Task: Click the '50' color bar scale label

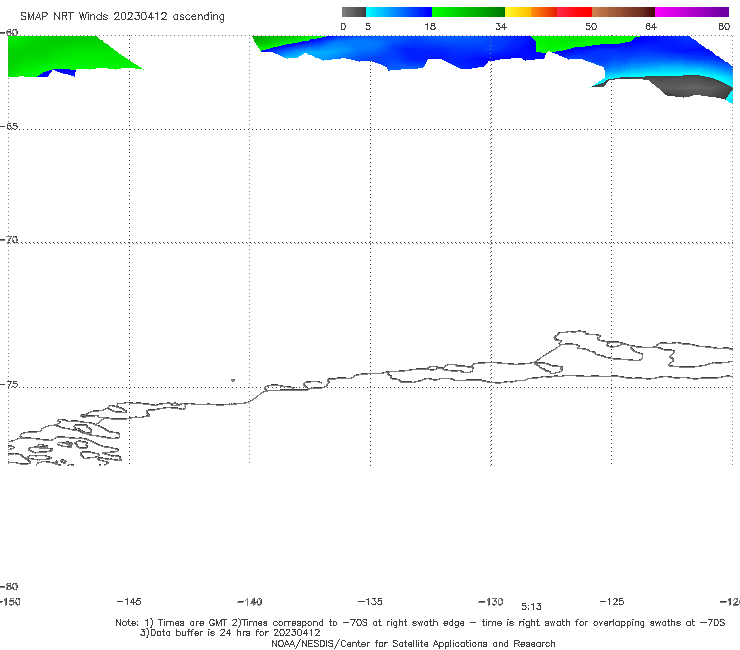Action: pos(591,26)
